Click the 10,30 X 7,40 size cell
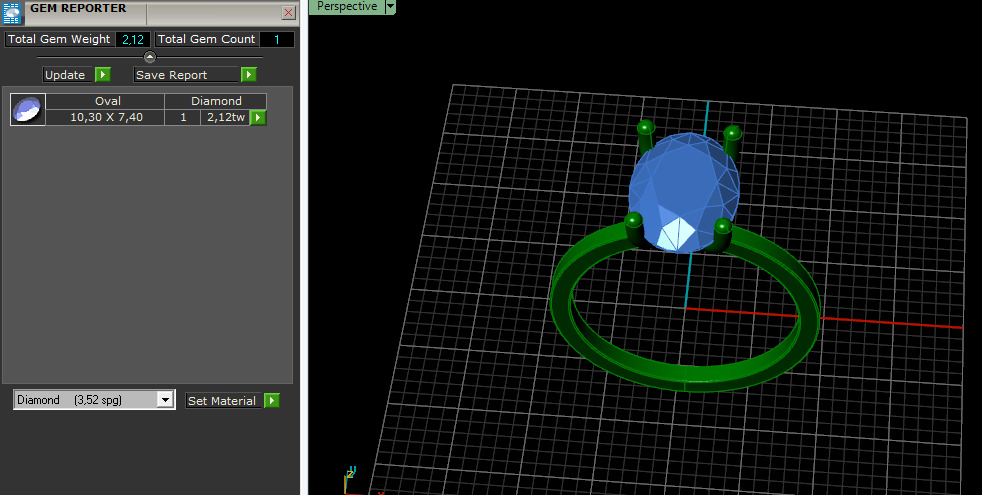 coord(105,117)
